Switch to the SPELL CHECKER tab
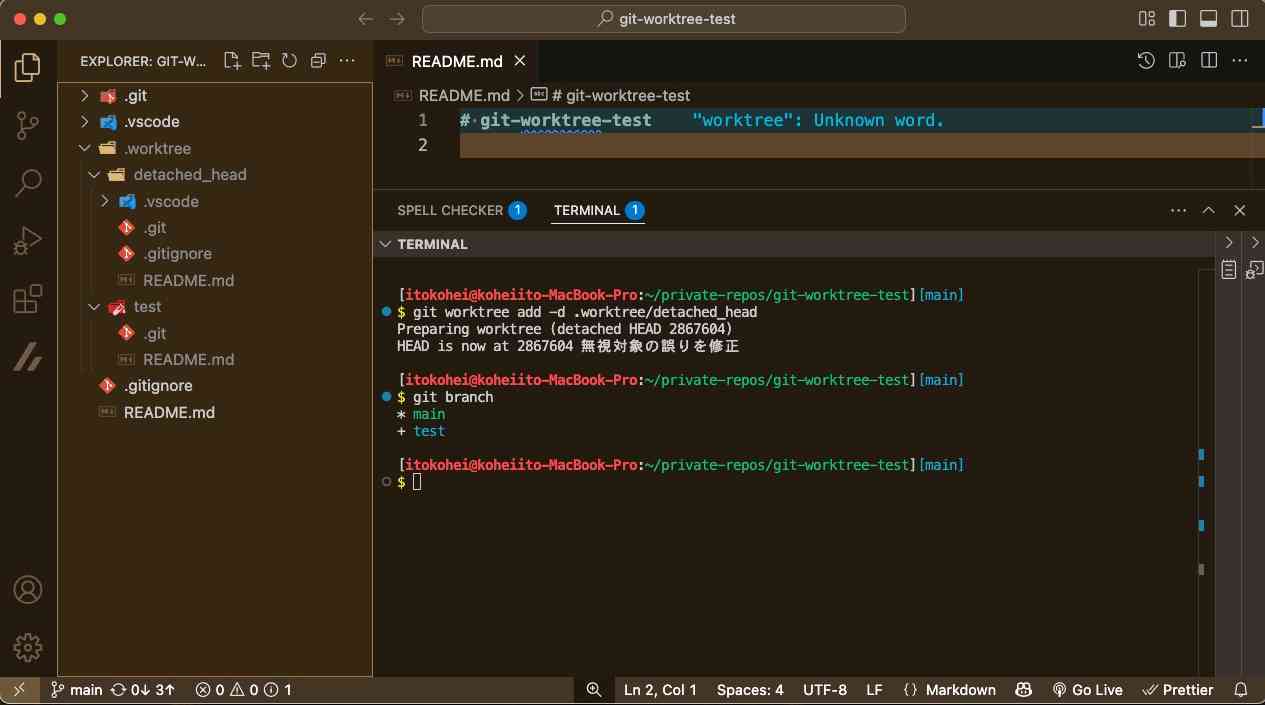This screenshot has width=1265, height=705. pyautogui.click(x=450, y=210)
